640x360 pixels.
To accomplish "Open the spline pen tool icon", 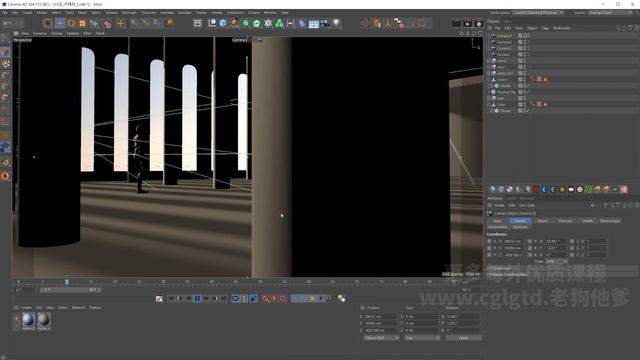I will click(234, 23).
